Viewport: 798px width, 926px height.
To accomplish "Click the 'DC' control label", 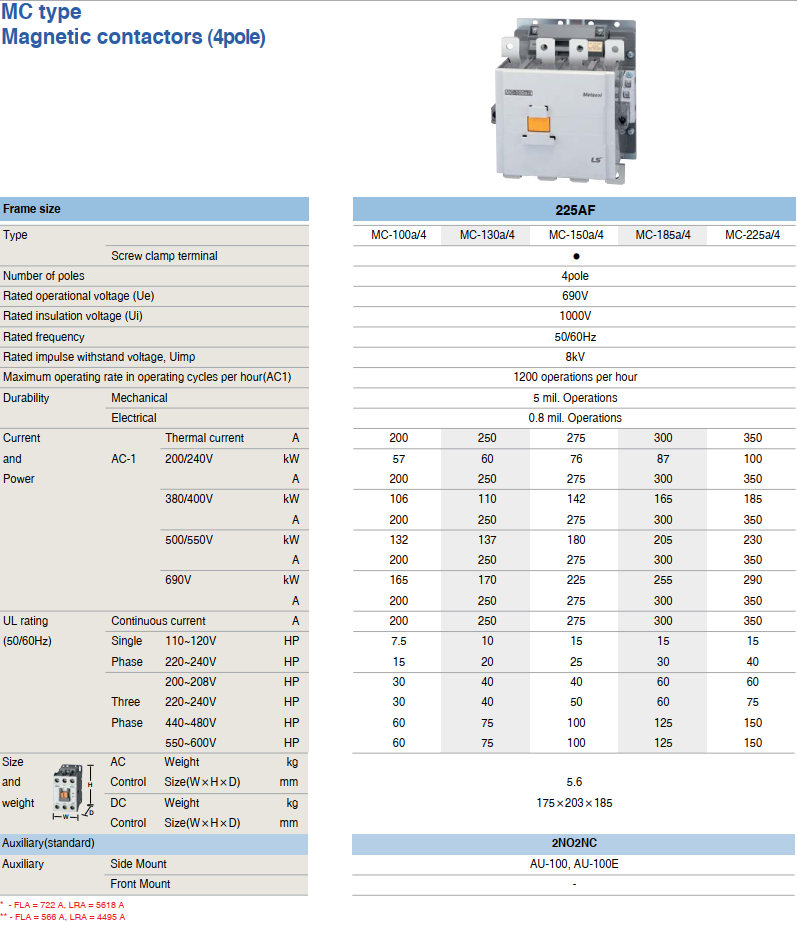I will 118,803.
